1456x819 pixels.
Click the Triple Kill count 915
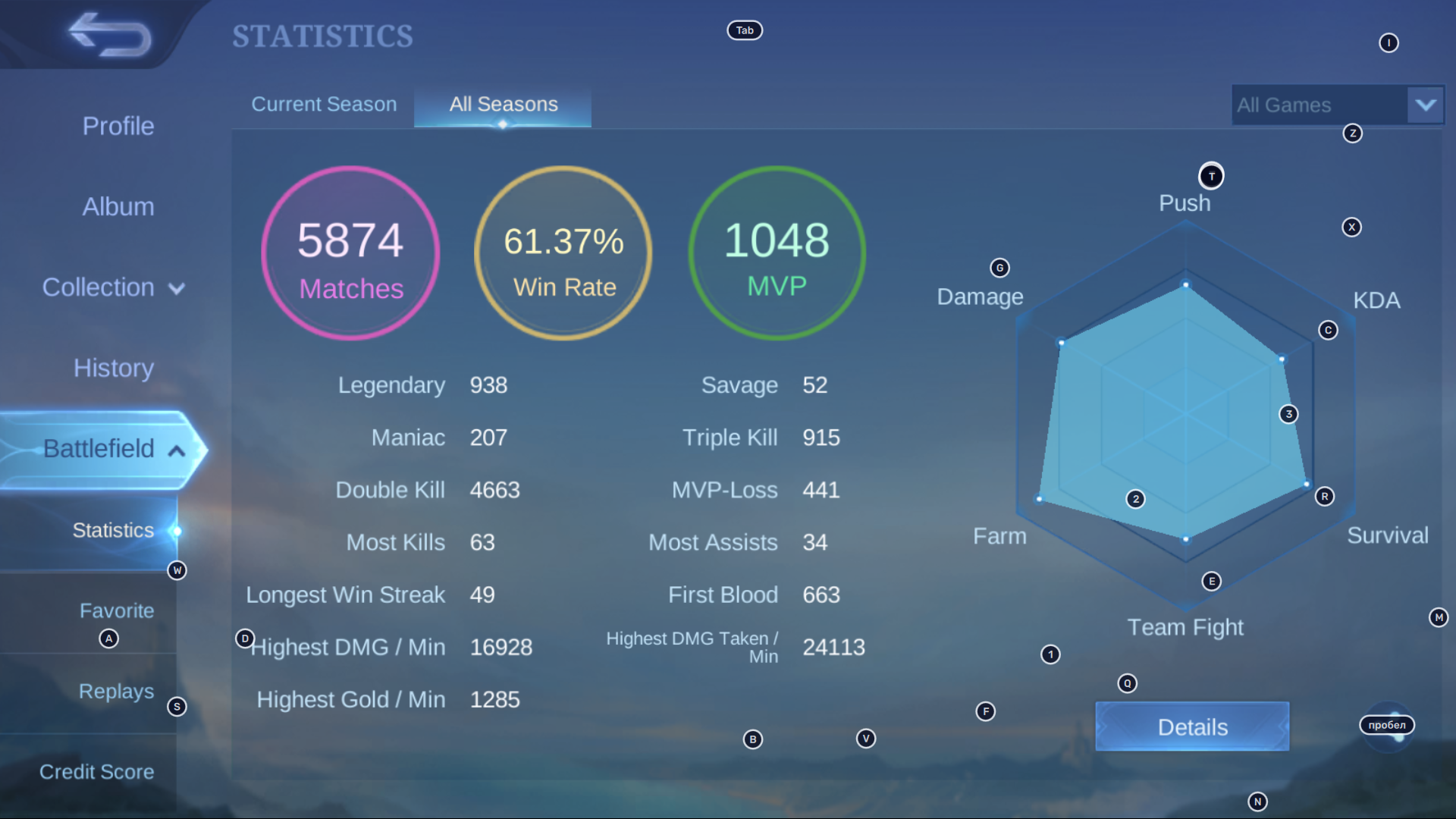point(821,438)
